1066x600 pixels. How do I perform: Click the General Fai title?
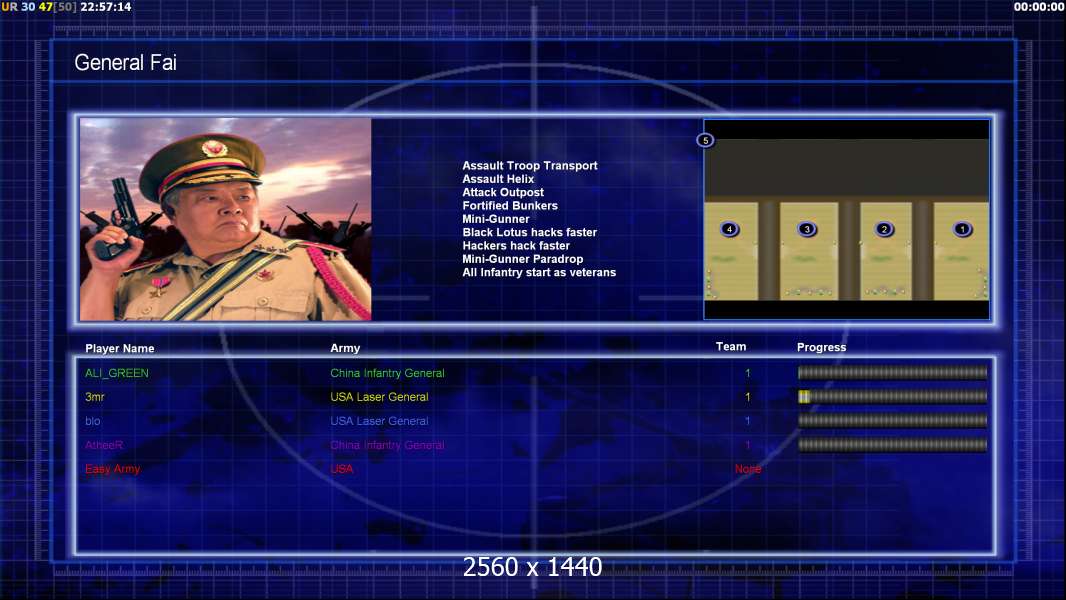(x=125, y=63)
